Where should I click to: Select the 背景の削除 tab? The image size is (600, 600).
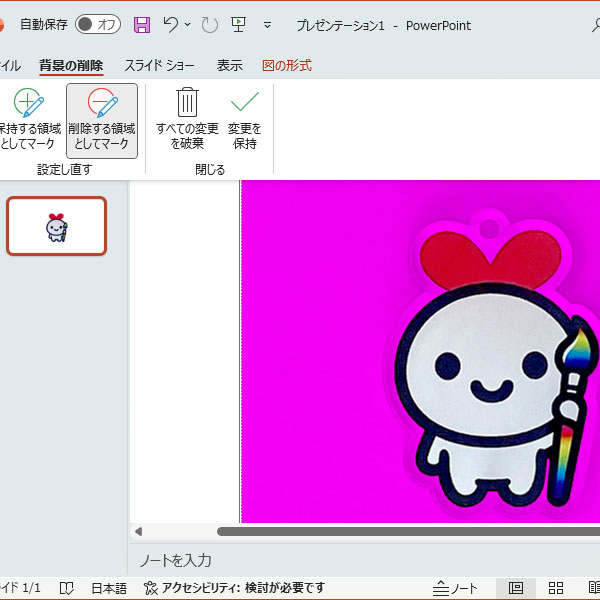click(71, 65)
